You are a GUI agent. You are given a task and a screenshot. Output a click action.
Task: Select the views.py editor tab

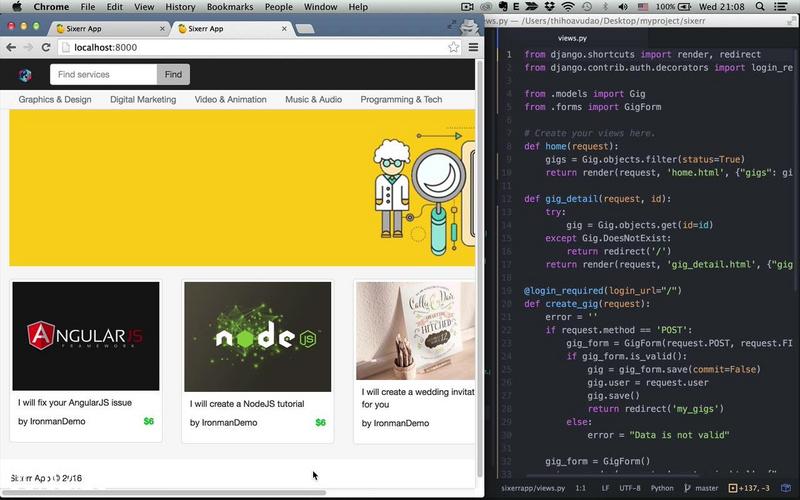tap(572, 38)
